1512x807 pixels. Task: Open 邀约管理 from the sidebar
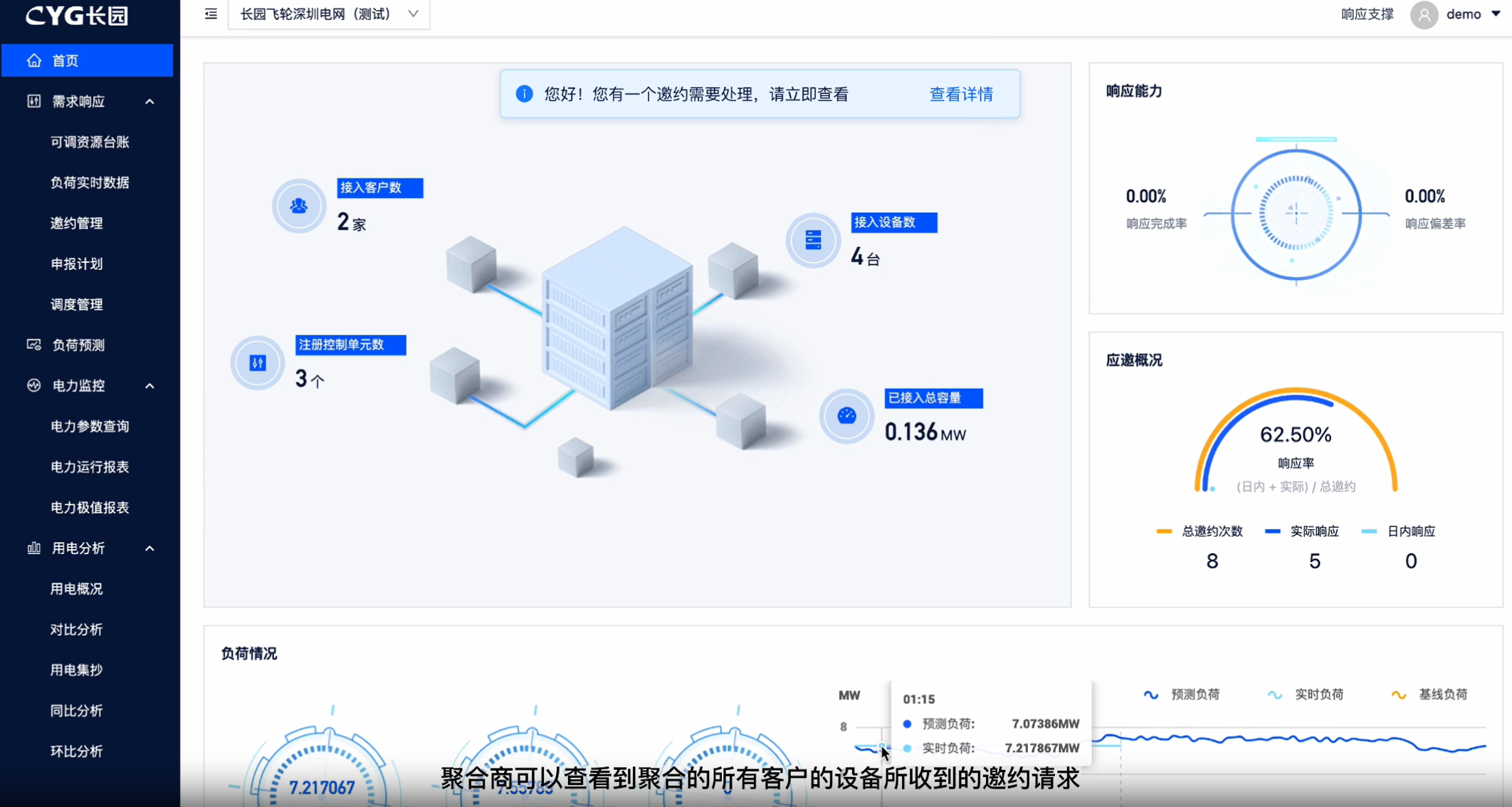76,223
